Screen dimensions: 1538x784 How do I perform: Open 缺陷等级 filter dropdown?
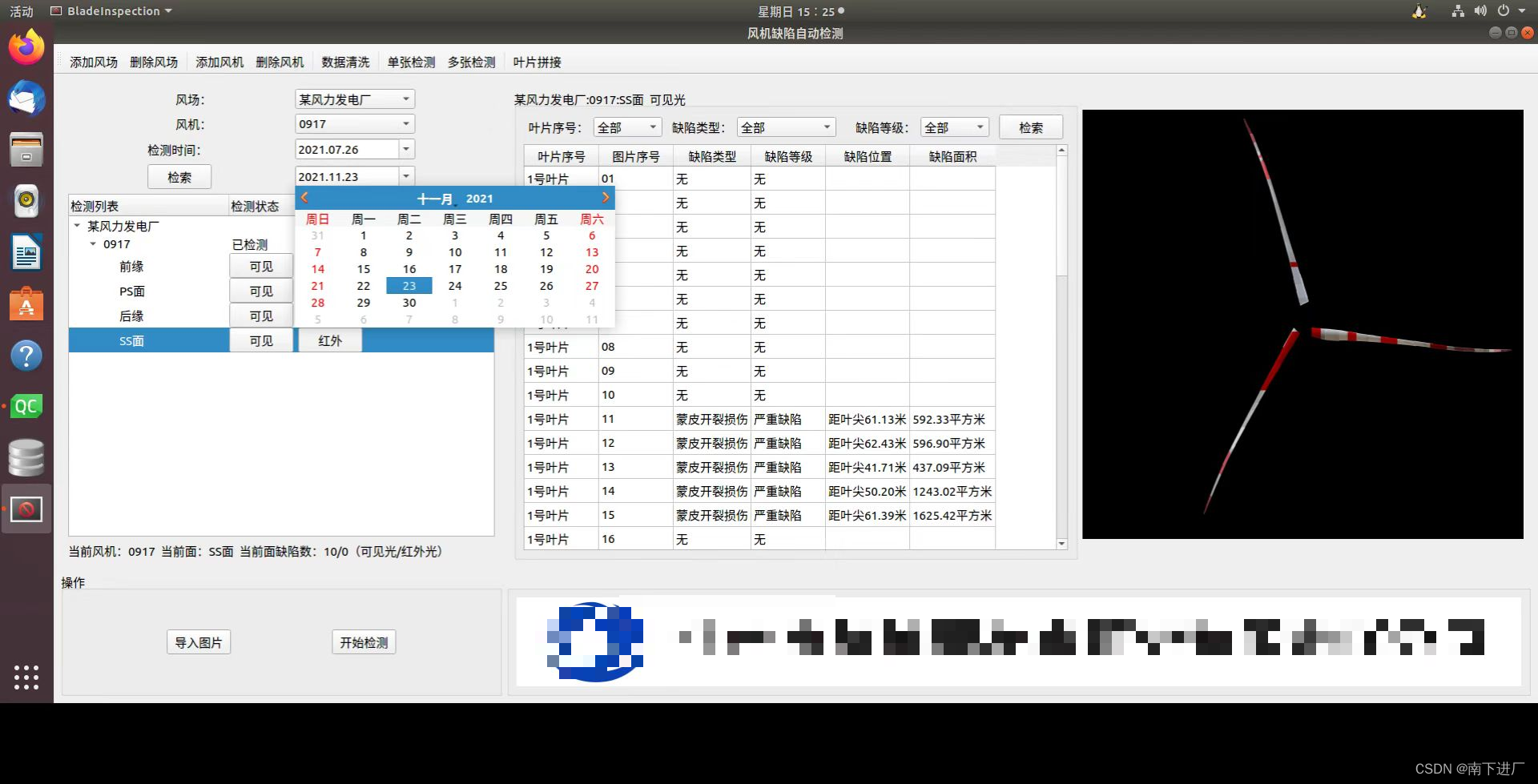tap(955, 127)
